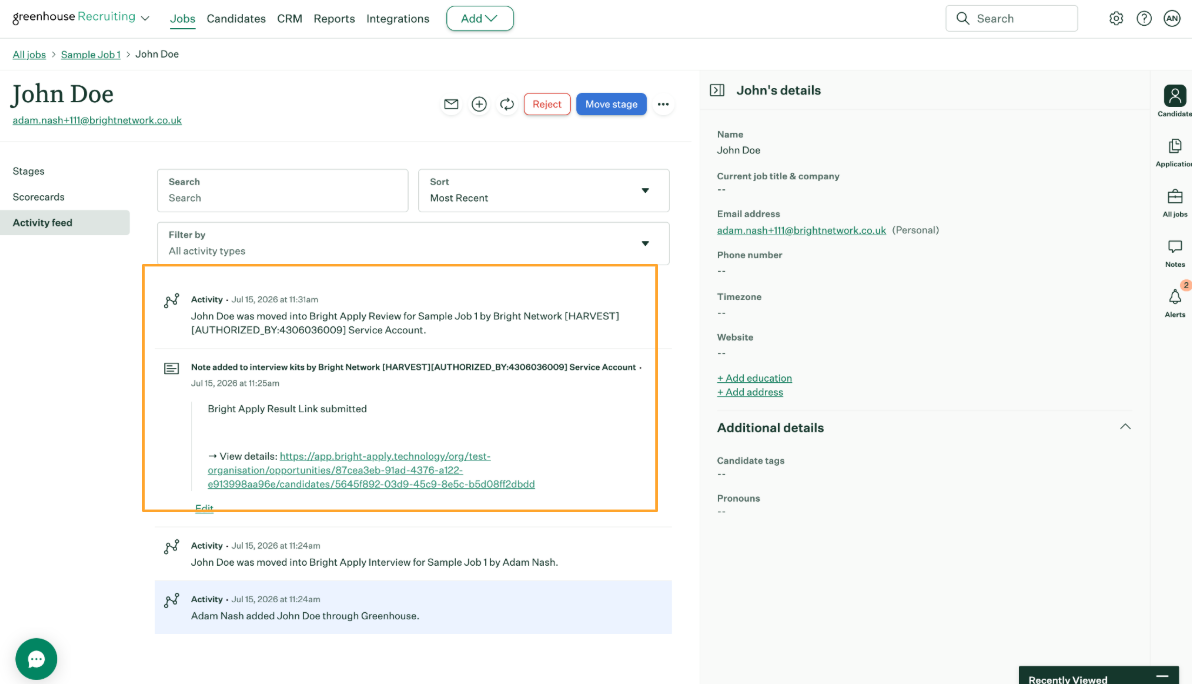Click the "Bright Apply Result Link submitted" text
Image resolution: width=1192 pixels, height=684 pixels.
pyautogui.click(x=287, y=409)
